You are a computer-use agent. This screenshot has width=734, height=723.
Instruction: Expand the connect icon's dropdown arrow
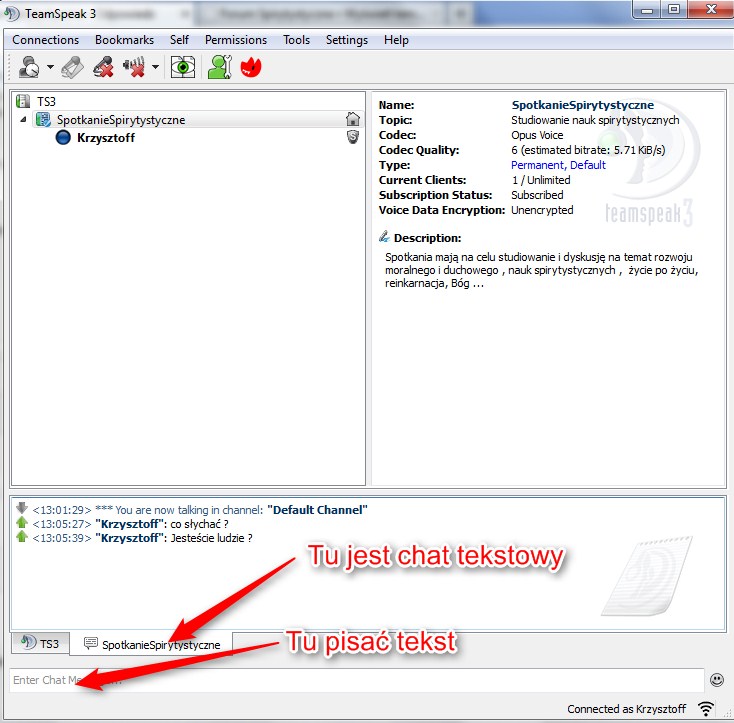click(50, 67)
